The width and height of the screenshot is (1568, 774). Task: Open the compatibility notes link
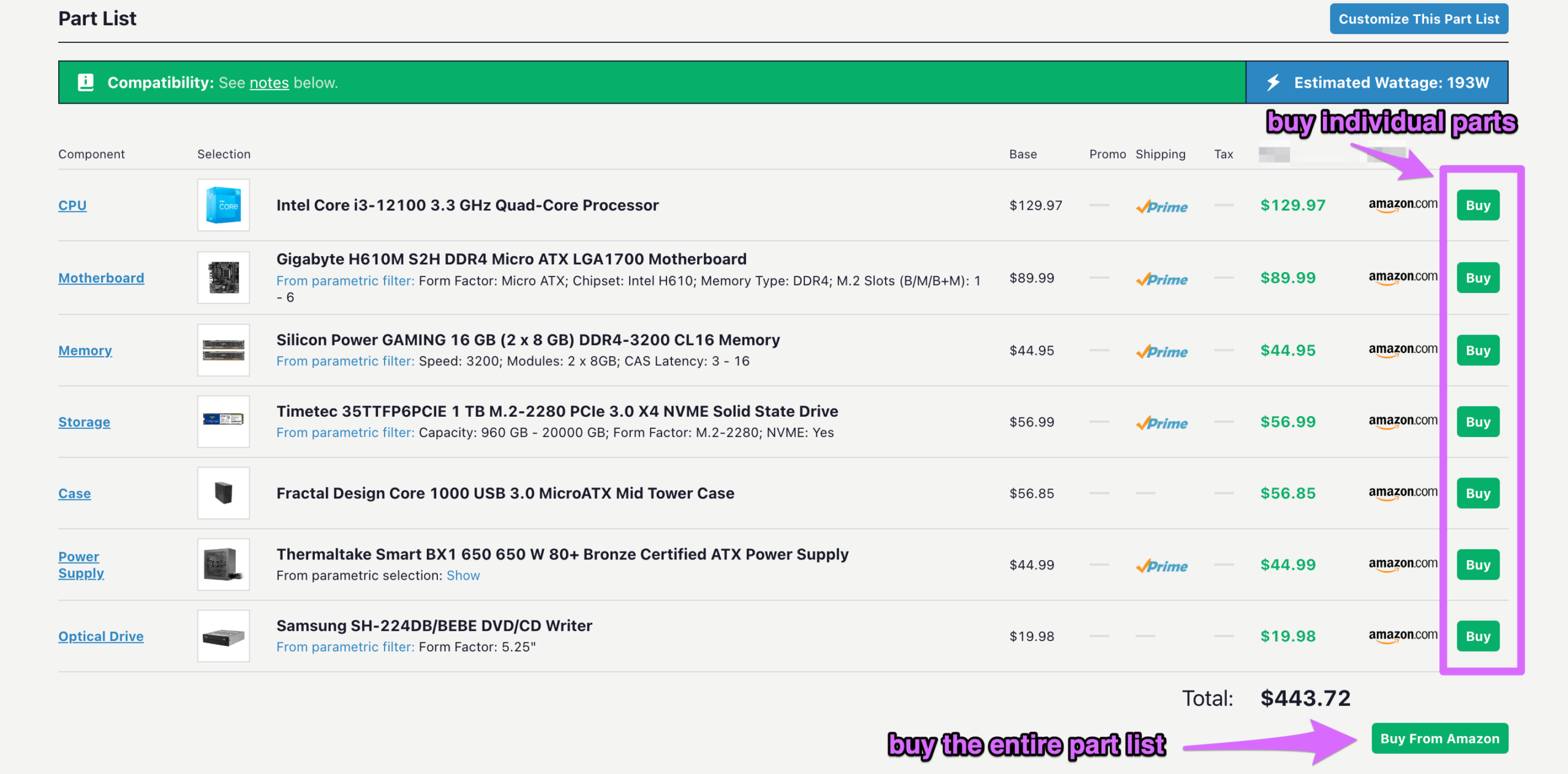point(269,83)
